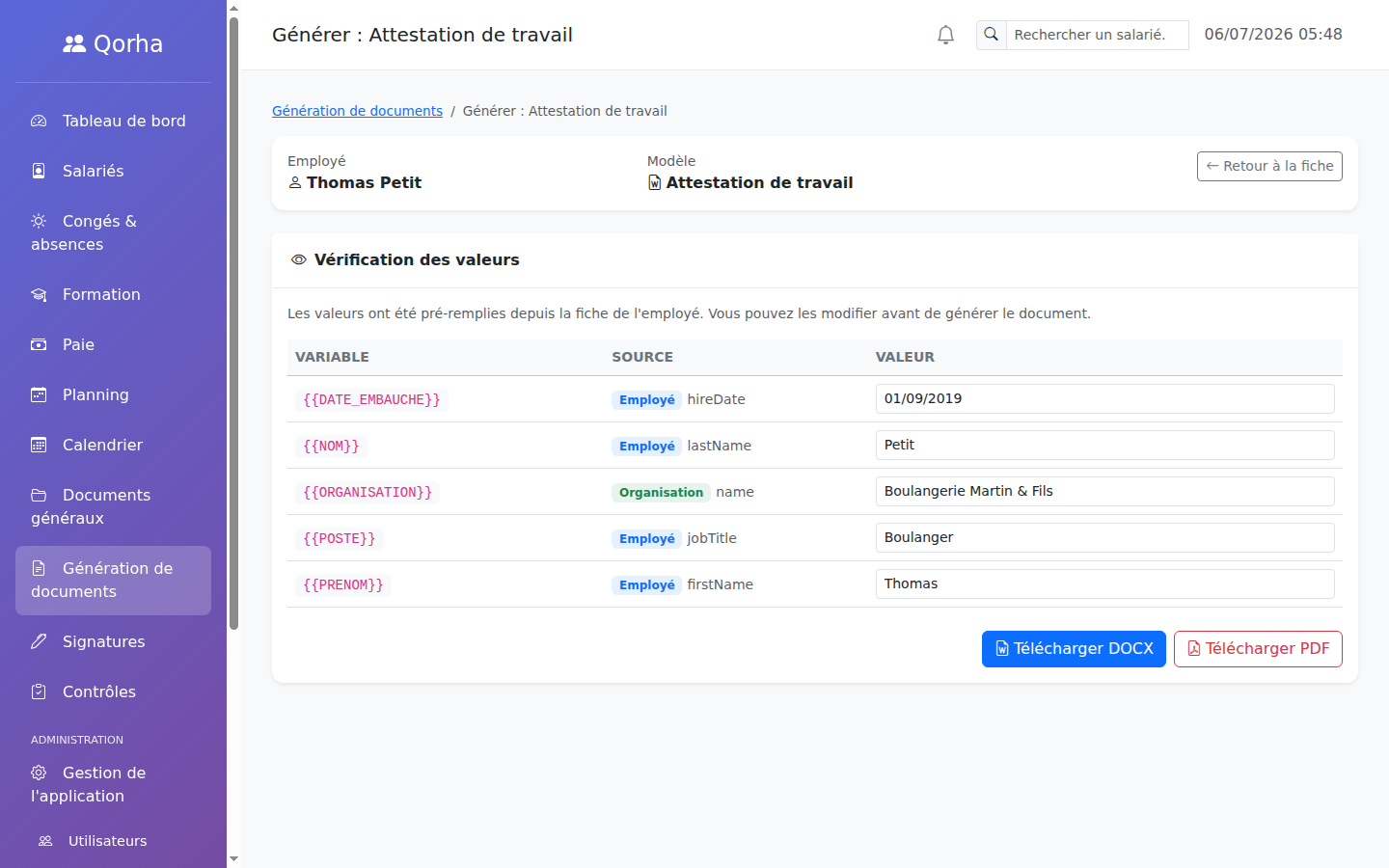The image size is (1389, 868).
Task: Click the Employé badge next to hireDate
Action: pyautogui.click(x=646, y=399)
